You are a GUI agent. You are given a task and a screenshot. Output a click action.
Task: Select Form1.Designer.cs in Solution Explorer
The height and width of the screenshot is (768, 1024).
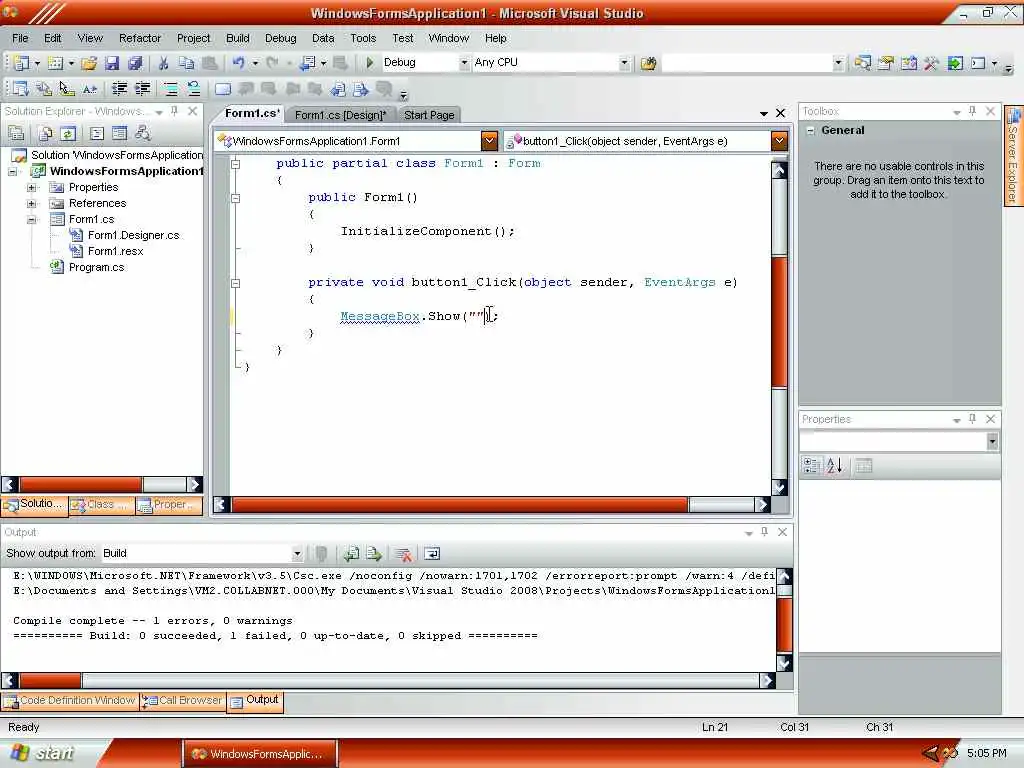pyautogui.click(x=133, y=235)
